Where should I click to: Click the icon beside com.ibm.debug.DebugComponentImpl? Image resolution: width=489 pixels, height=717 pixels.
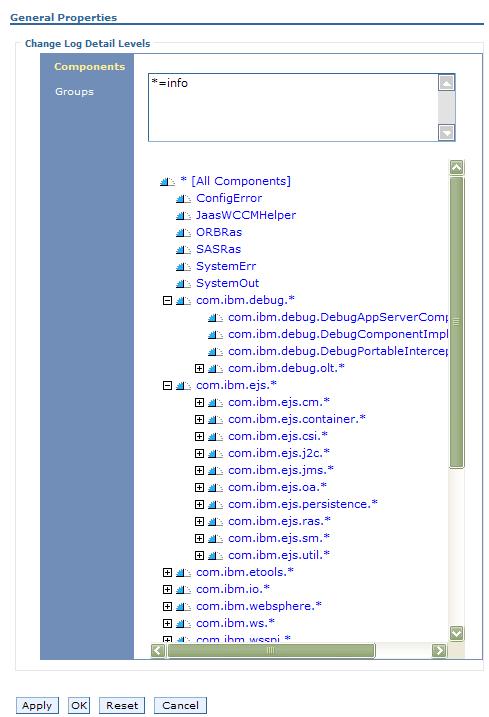[x=215, y=335]
